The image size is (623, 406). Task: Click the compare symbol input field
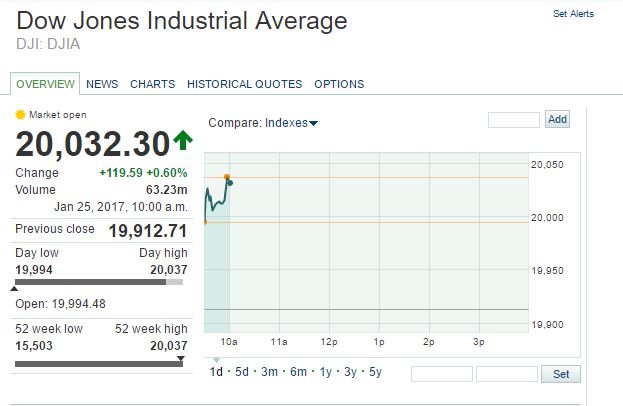pyautogui.click(x=514, y=120)
